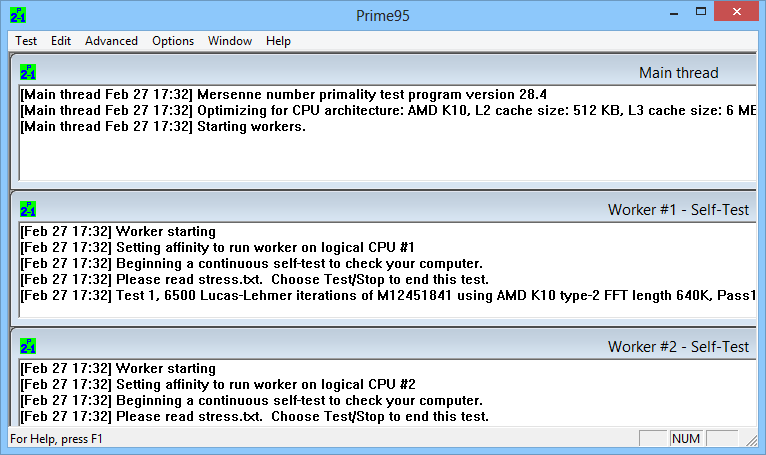The image size is (766, 455).
Task: Click 'Please read stress.txt' line in Worker #2
Action: coord(255,416)
